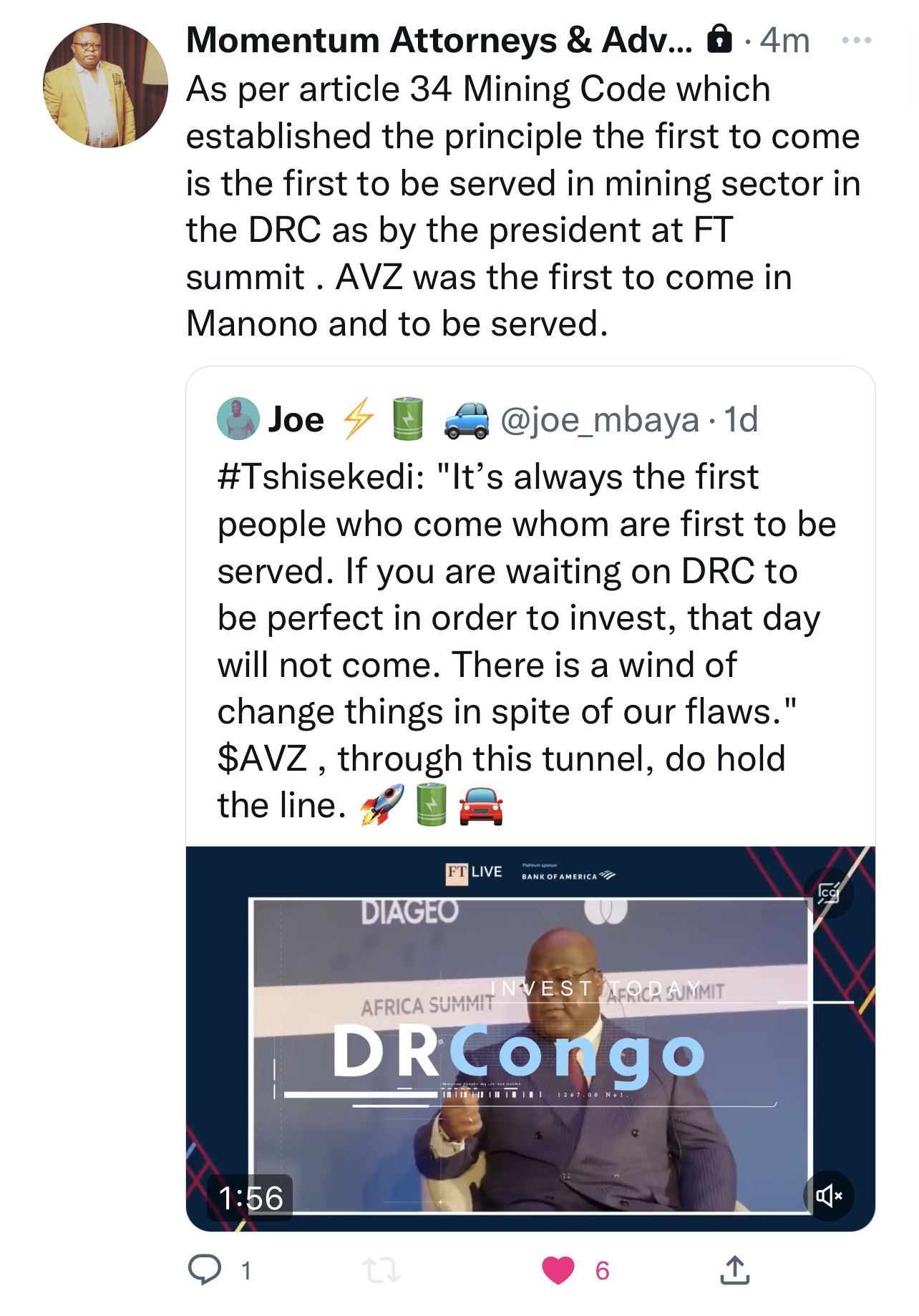Tap the retweet icon

pos(381,1270)
